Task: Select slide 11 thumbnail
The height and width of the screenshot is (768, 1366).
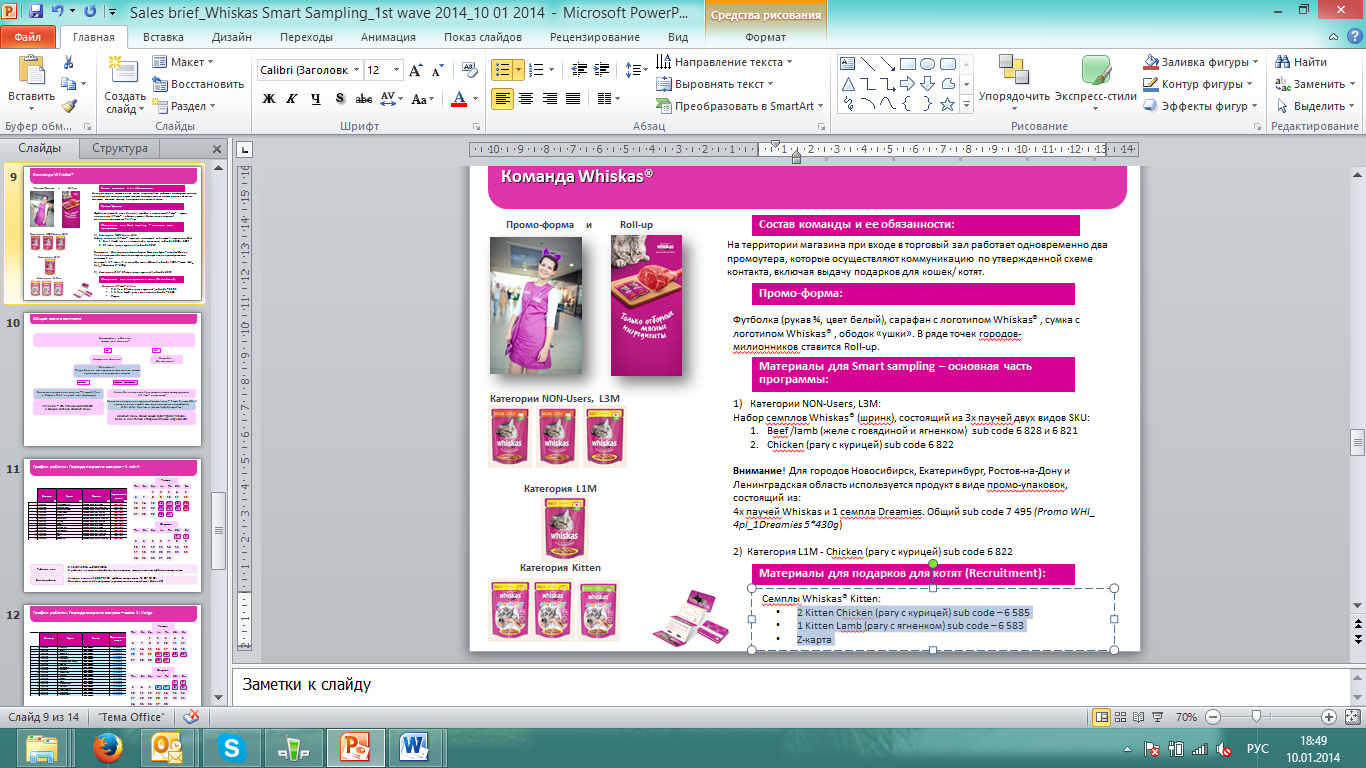Action: pyautogui.click(x=113, y=525)
